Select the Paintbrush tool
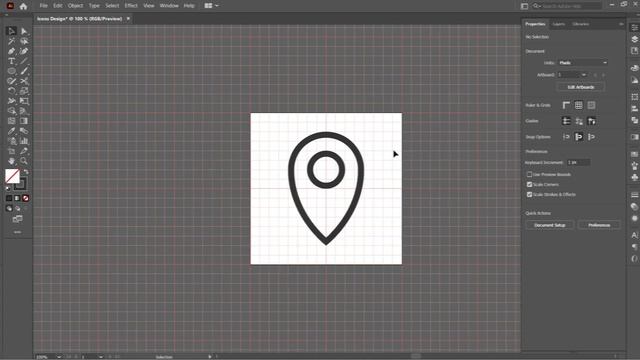Screen dimensions: 640x360 pyautogui.click(x=24, y=71)
